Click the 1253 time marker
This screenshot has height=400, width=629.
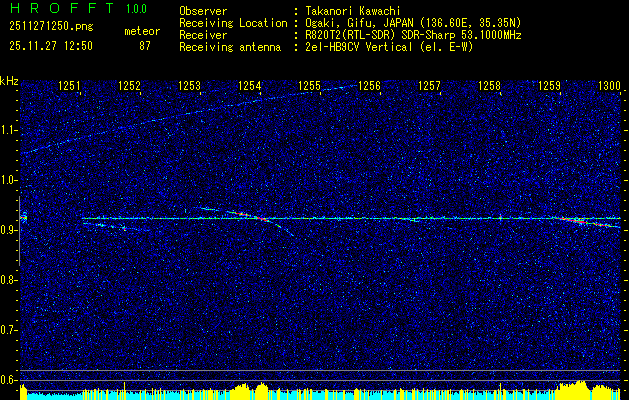click(189, 85)
